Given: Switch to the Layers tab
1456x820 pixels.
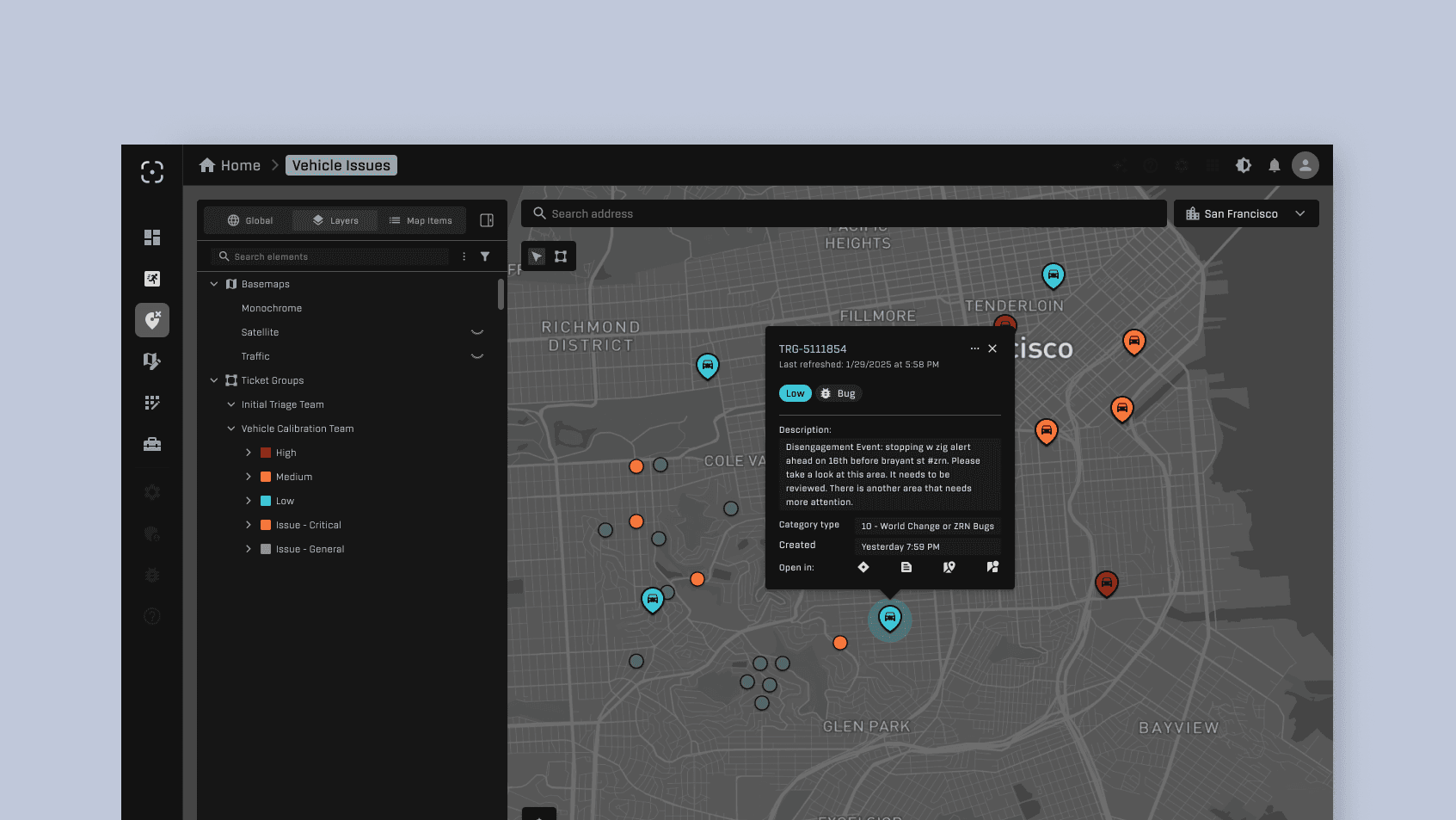Looking at the screenshot, I should click(335, 220).
